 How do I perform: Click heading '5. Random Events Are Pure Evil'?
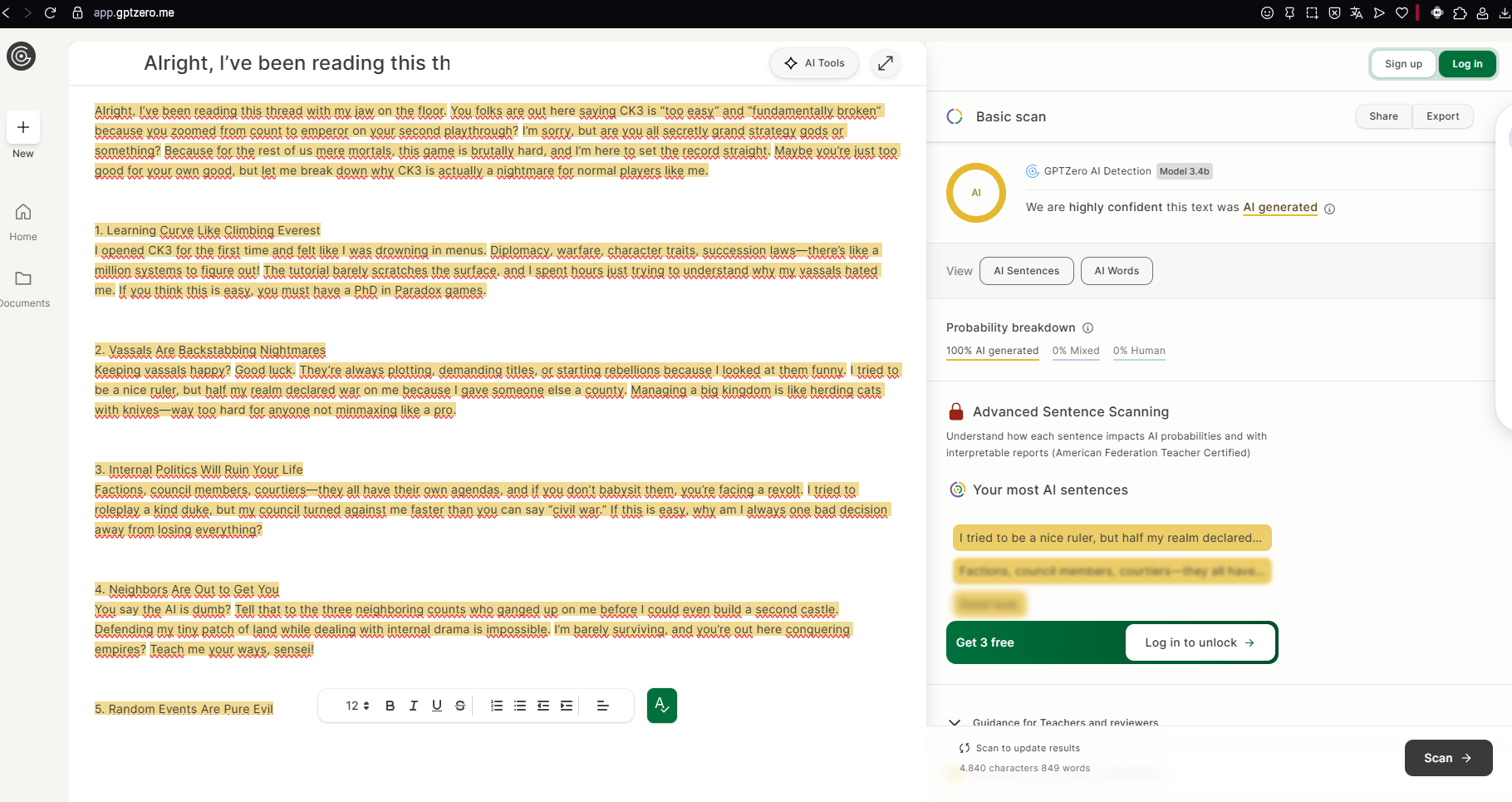[184, 709]
